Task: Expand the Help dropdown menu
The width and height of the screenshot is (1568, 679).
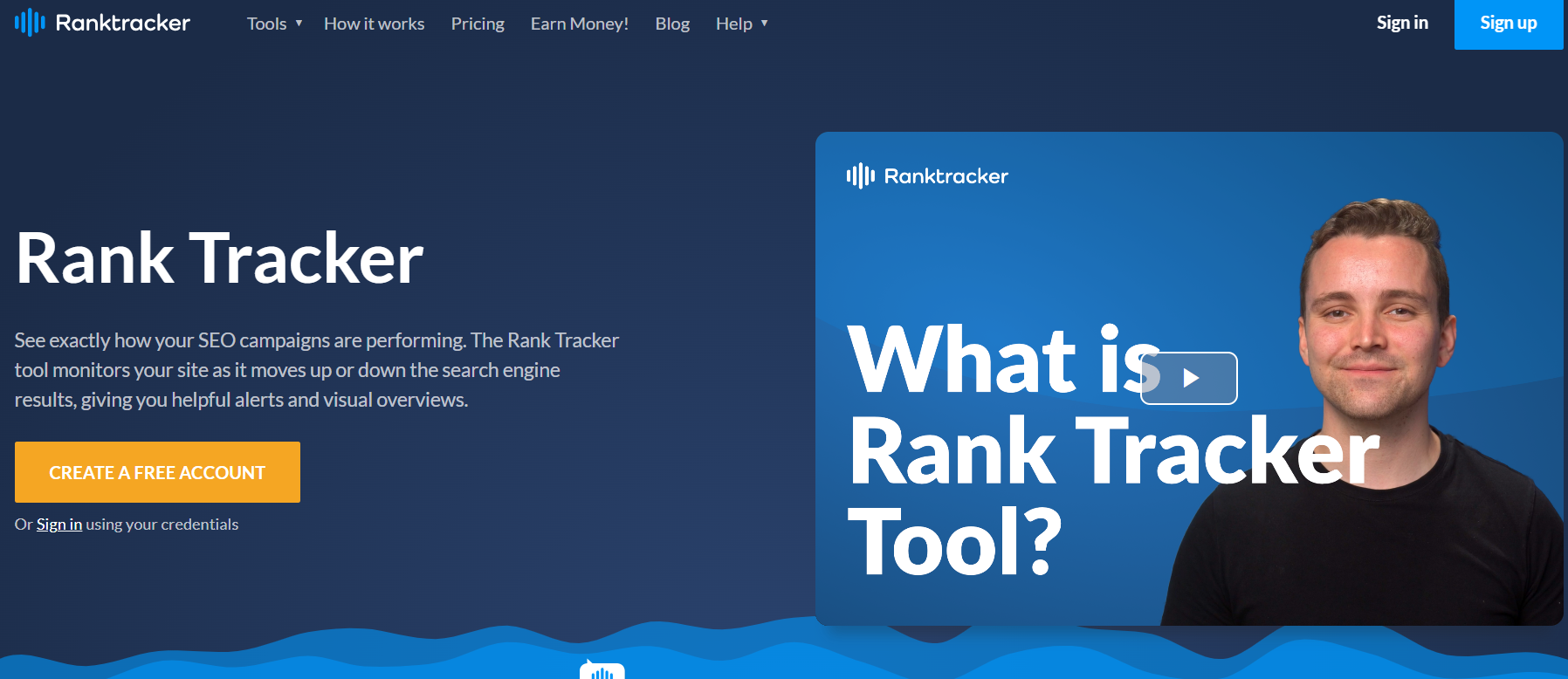Action: (742, 24)
